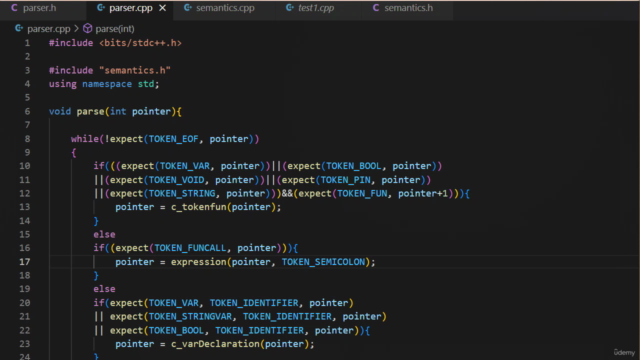Click line number 6 in the gutter
Screen dimensions: 640x360
(27, 111)
